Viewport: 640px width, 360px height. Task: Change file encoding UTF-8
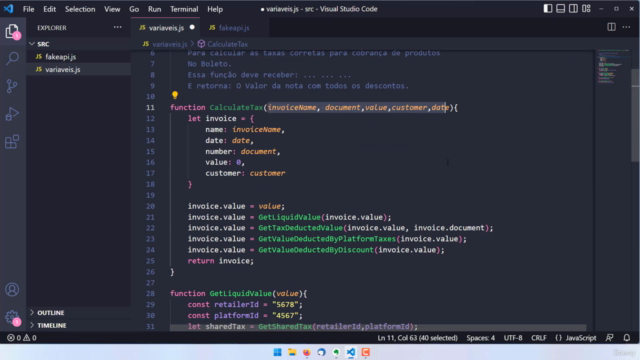513,338
